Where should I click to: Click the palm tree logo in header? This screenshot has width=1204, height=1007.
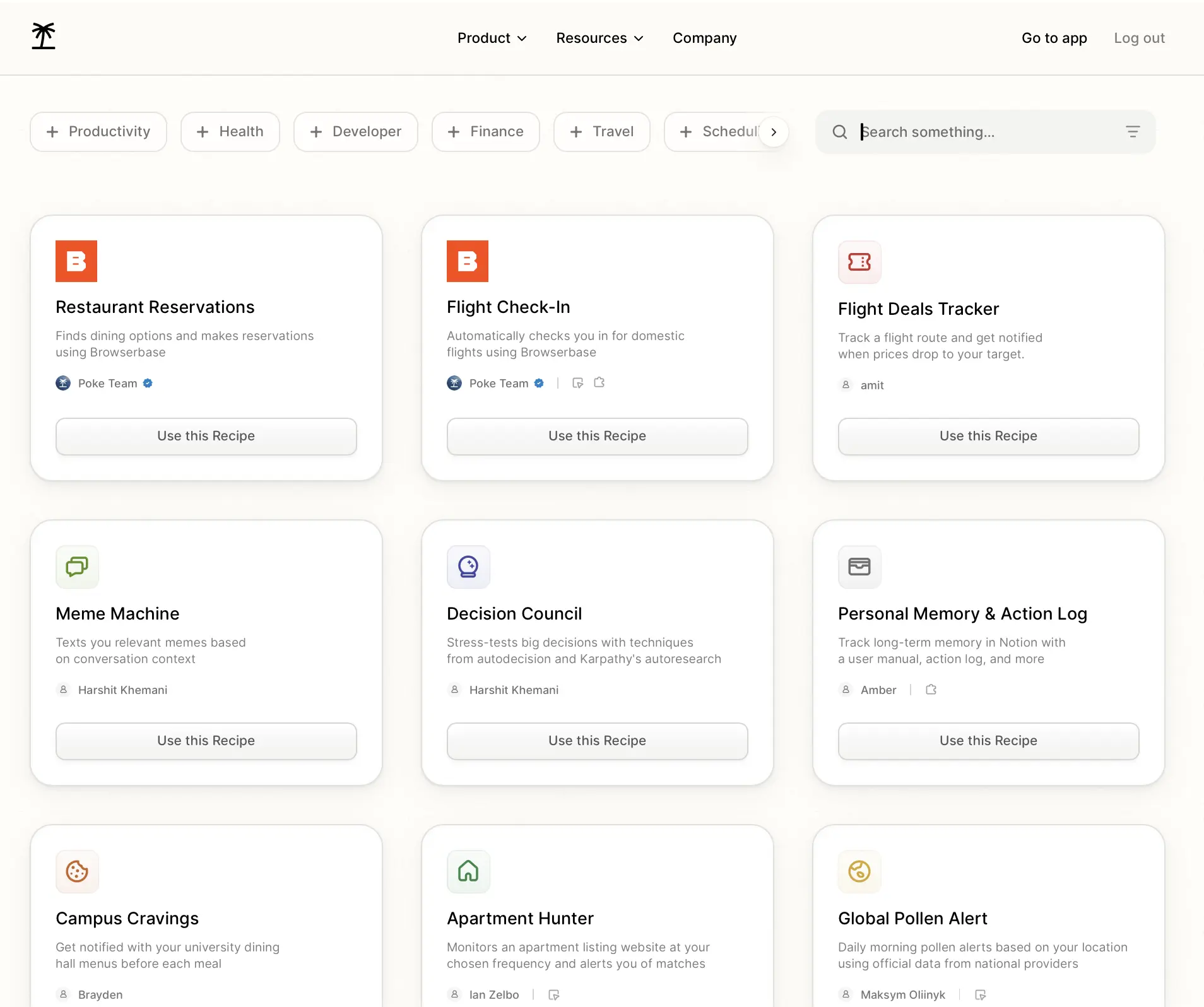coord(44,36)
